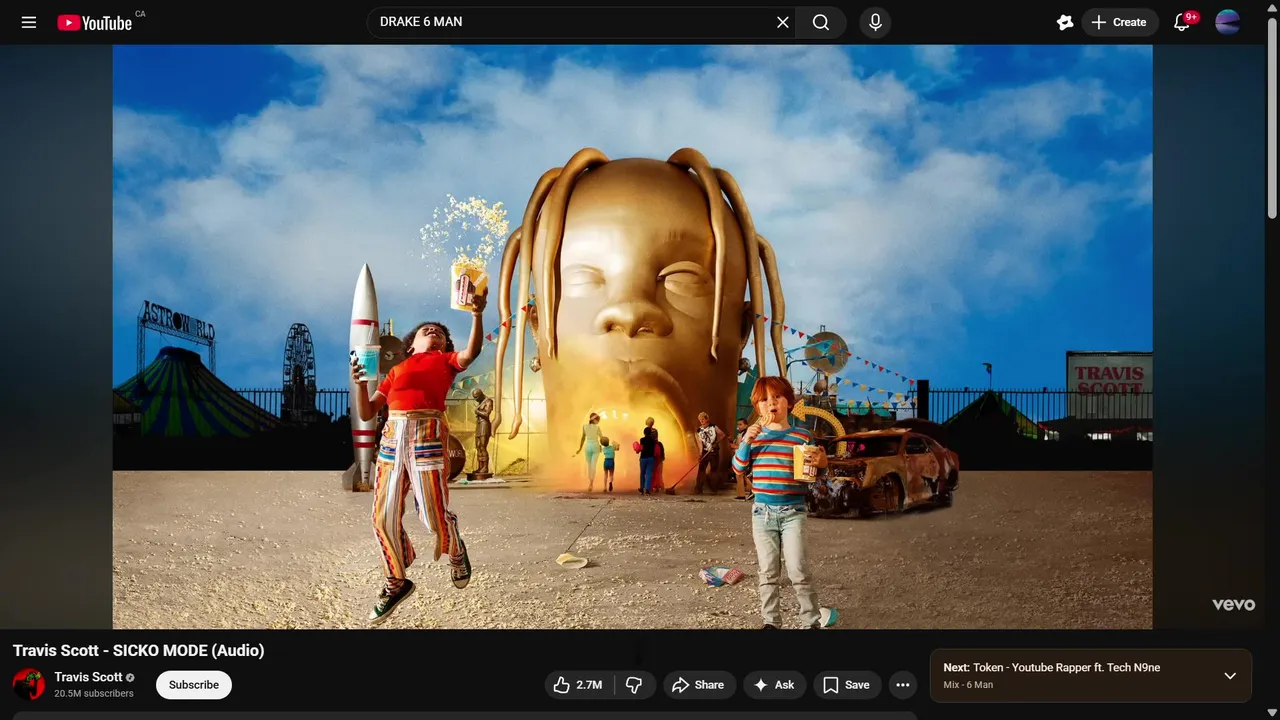Open Travis Scott channel avatar
This screenshot has width=1280, height=720.
29,685
